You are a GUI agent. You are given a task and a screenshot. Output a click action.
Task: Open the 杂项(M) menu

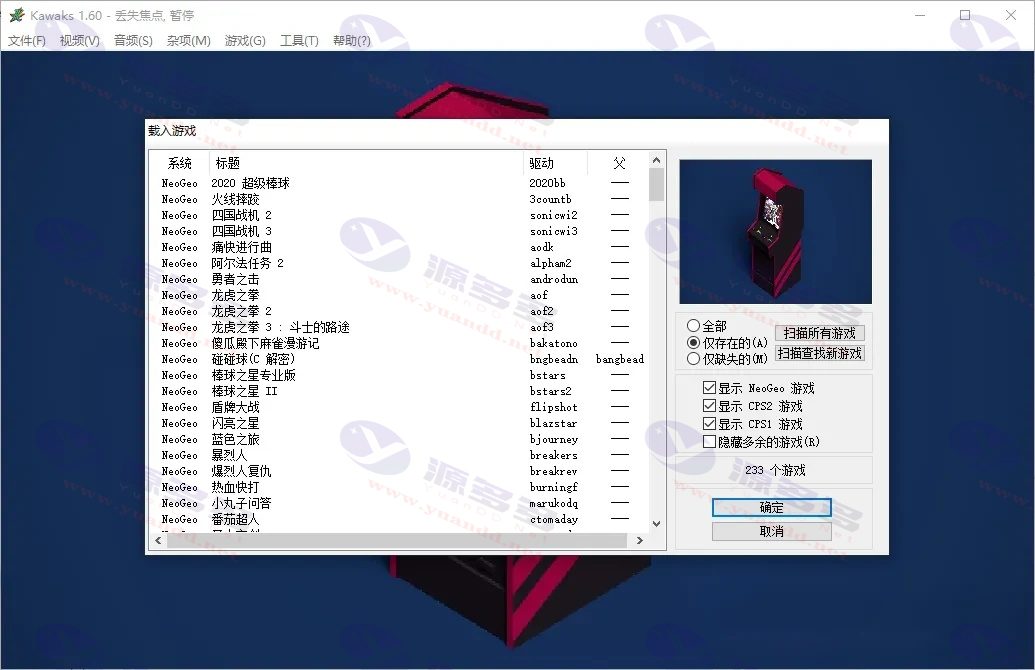point(189,41)
